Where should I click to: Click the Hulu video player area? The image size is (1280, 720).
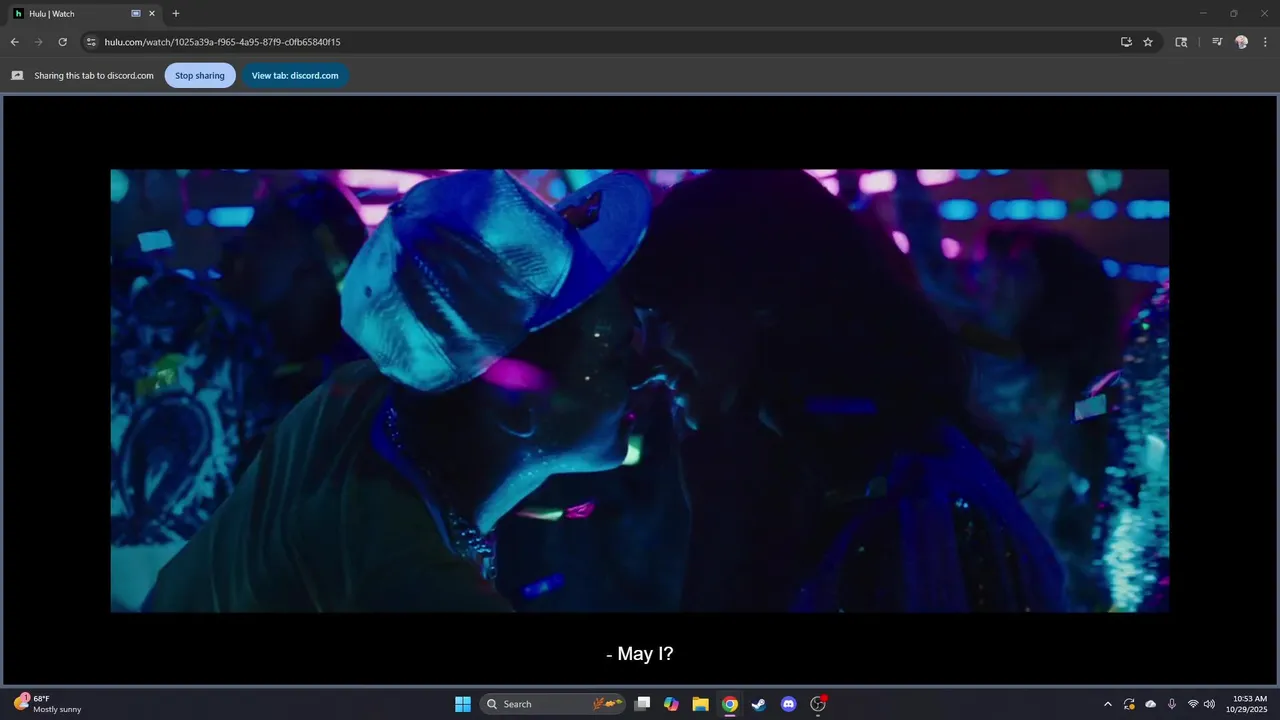pyautogui.click(x=640, y=390)
